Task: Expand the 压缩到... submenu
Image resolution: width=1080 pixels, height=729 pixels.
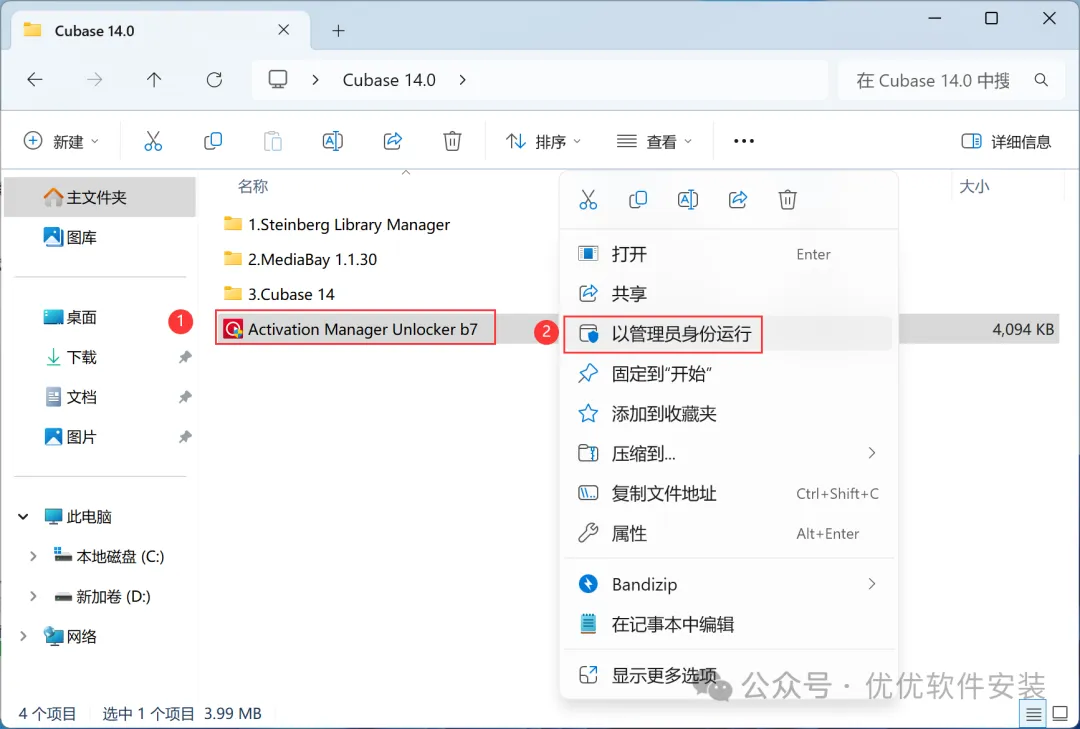Action: pos(871,453)
